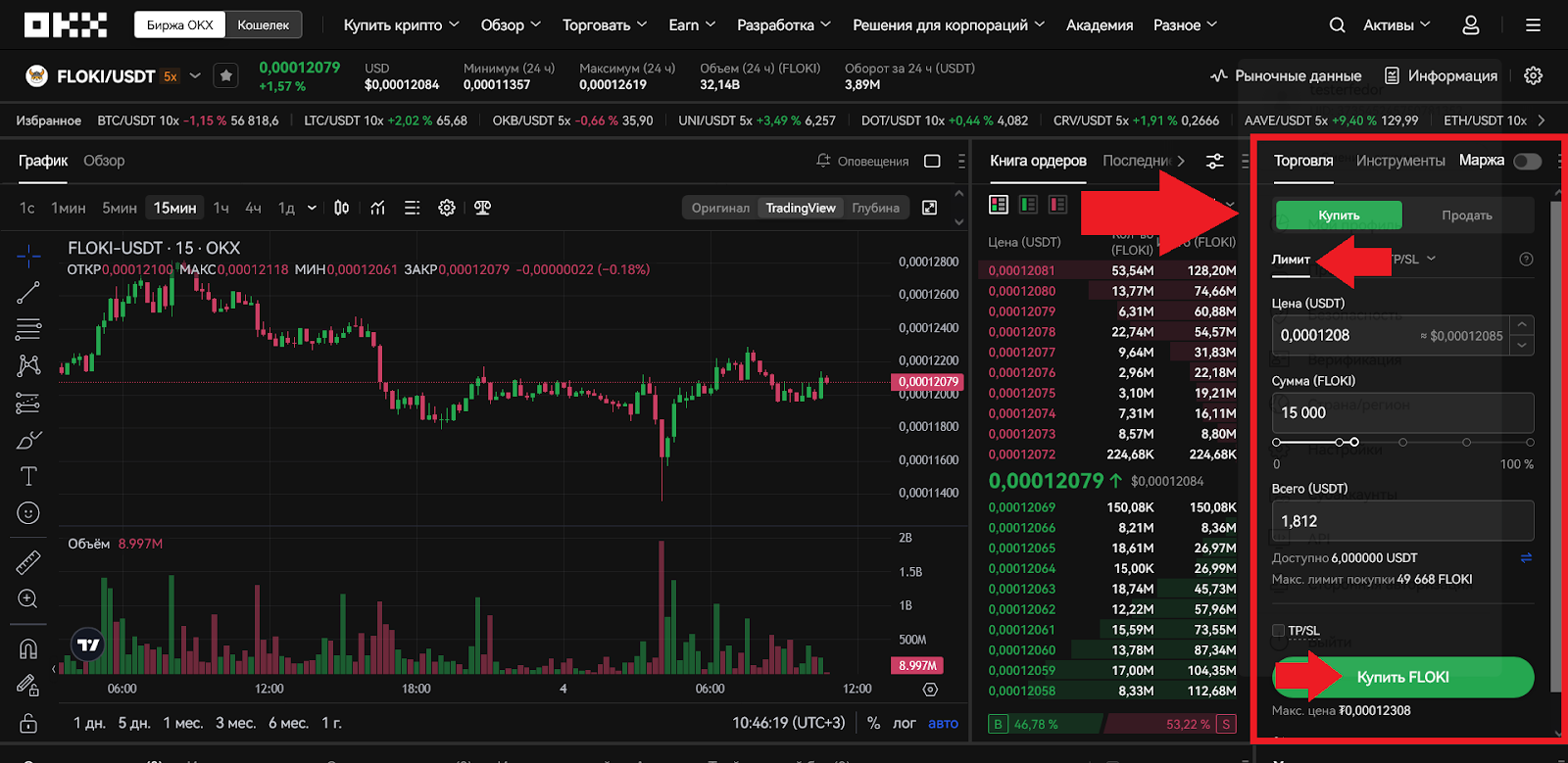
Task: Click the compare scales icon
Action: 482,208
